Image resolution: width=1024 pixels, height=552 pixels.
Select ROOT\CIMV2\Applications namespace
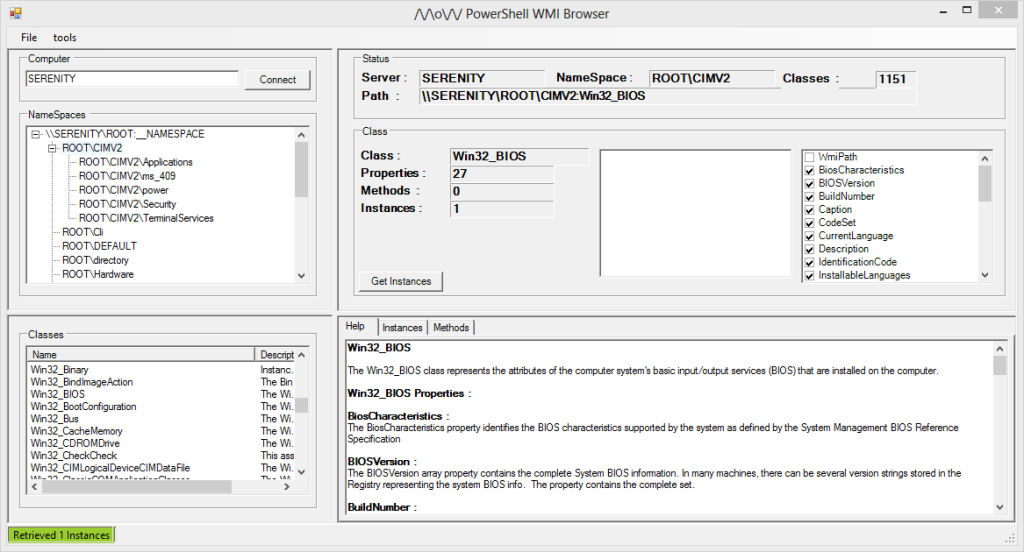coord(136,162)
